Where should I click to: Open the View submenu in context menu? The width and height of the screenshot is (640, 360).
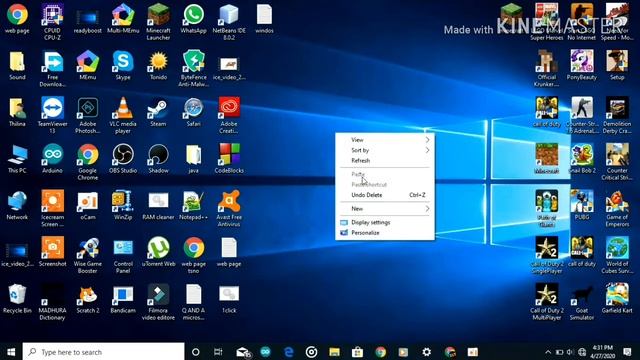385,140
